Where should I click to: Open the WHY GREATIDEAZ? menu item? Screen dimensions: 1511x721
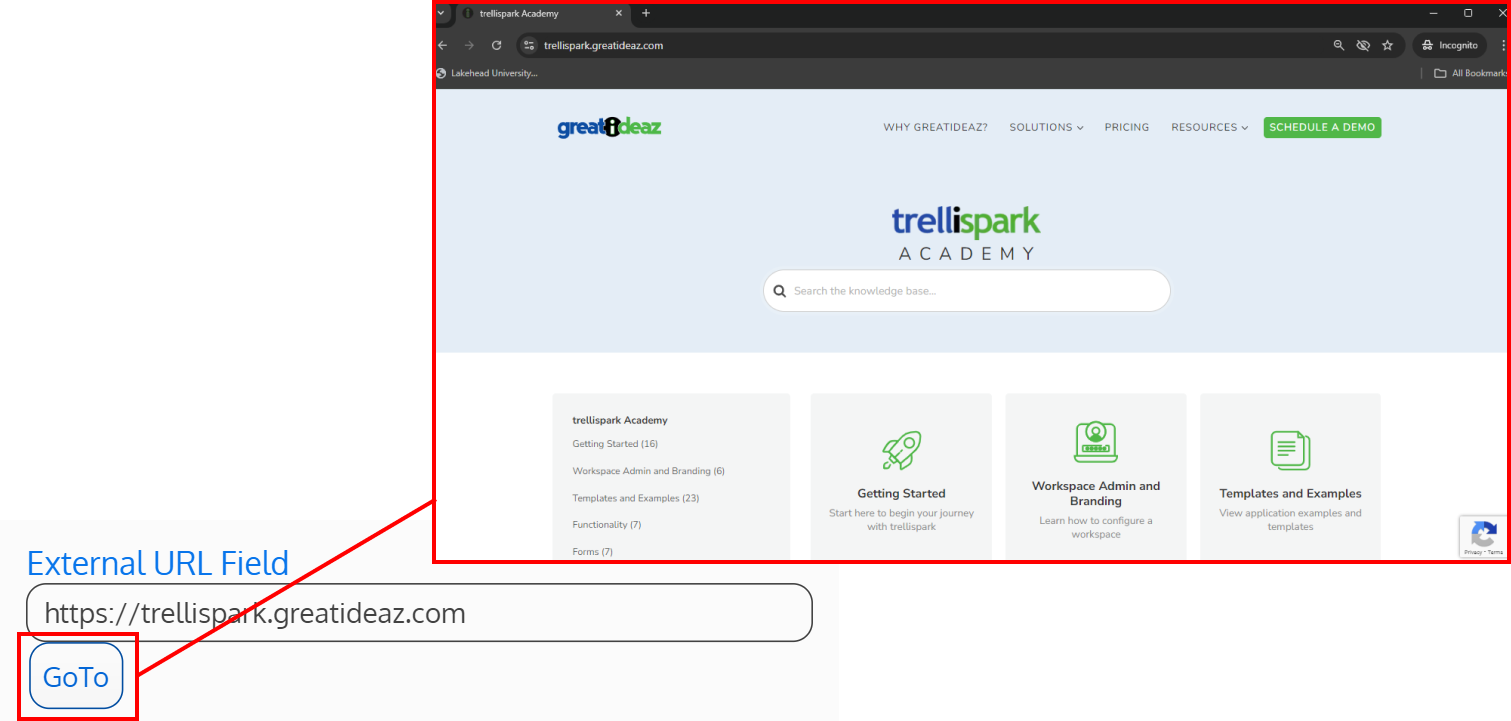coord(935,127)
